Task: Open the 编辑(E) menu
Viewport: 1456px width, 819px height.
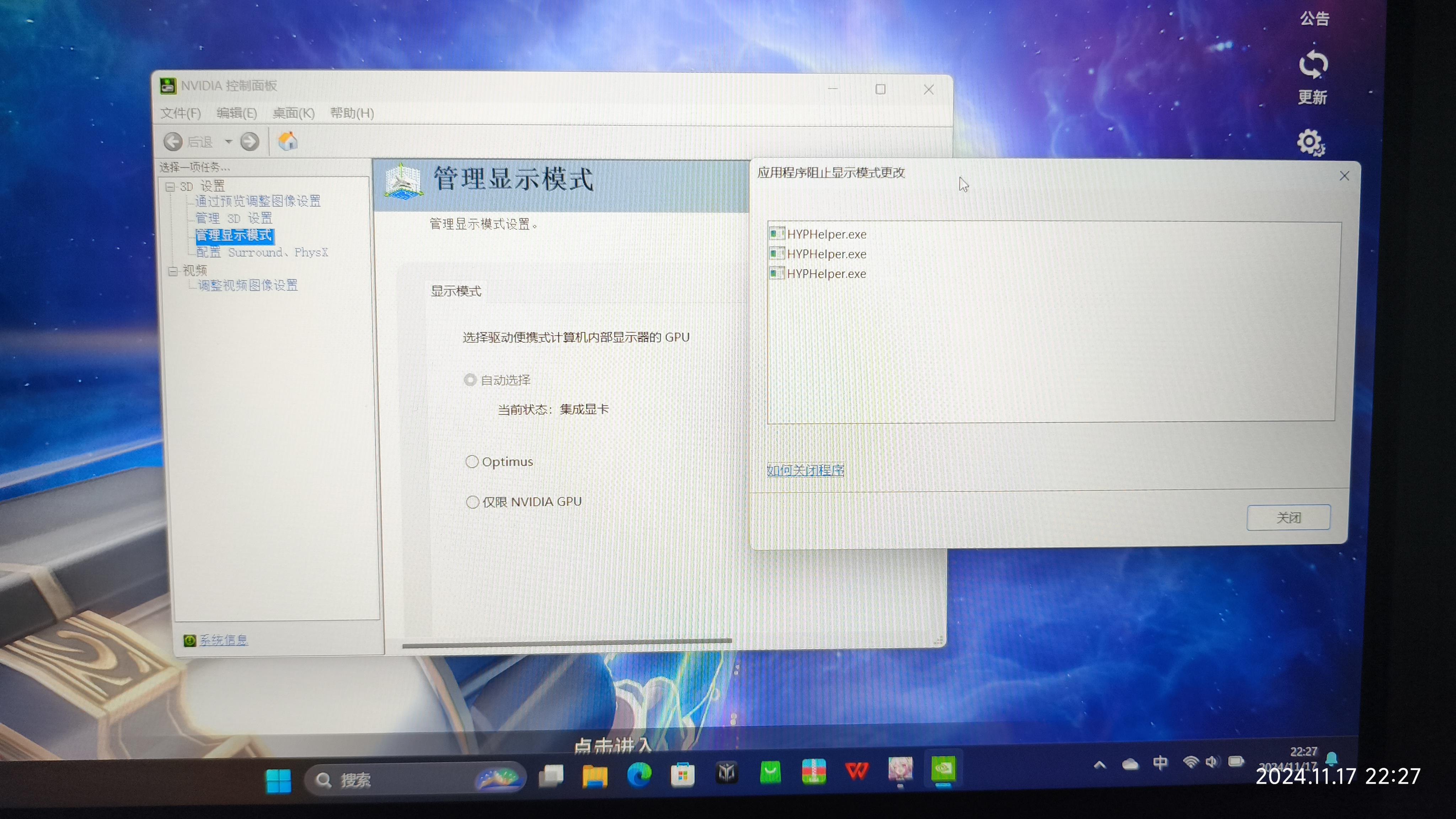Action: [x=237, y=113]
